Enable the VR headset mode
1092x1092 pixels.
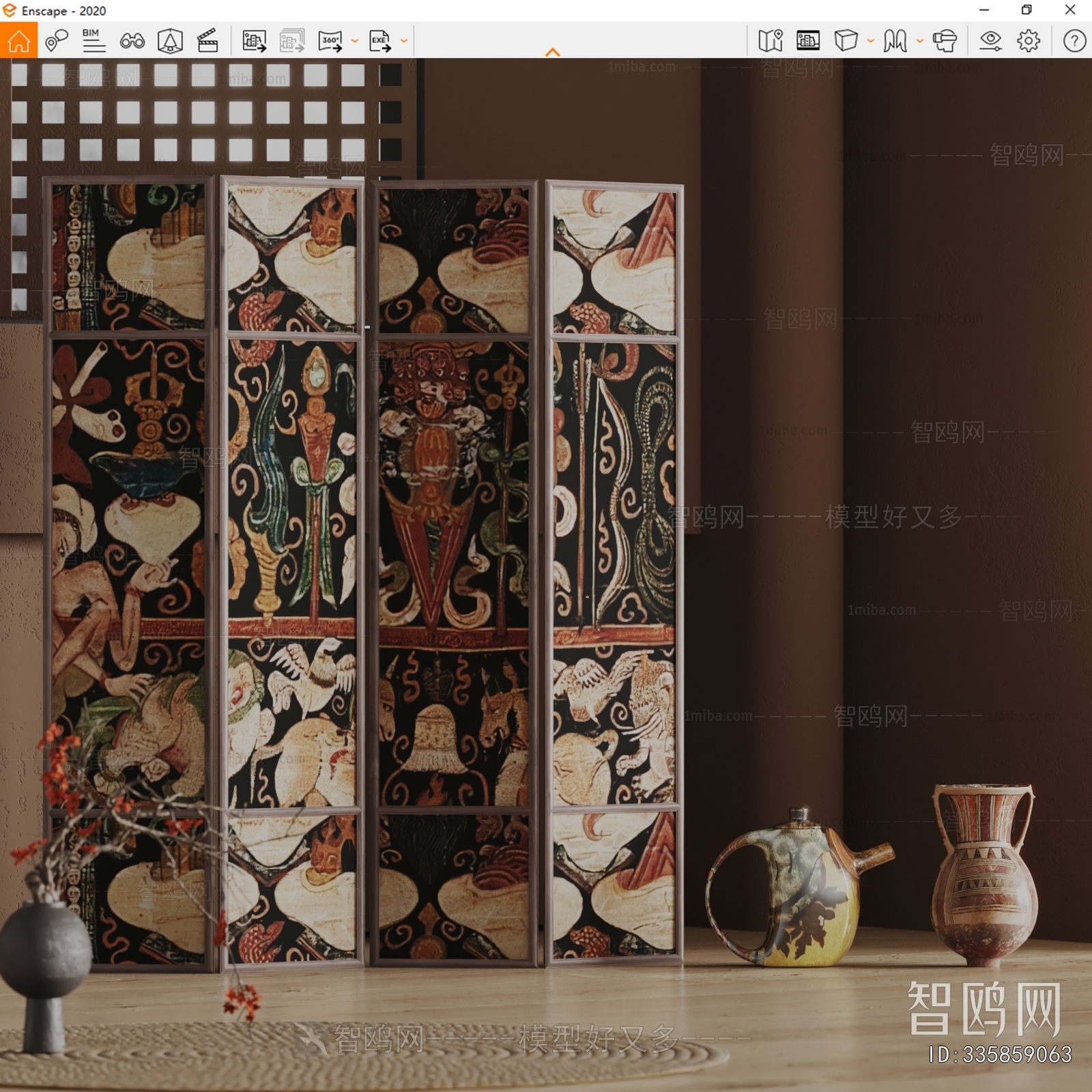click(945, 41)
